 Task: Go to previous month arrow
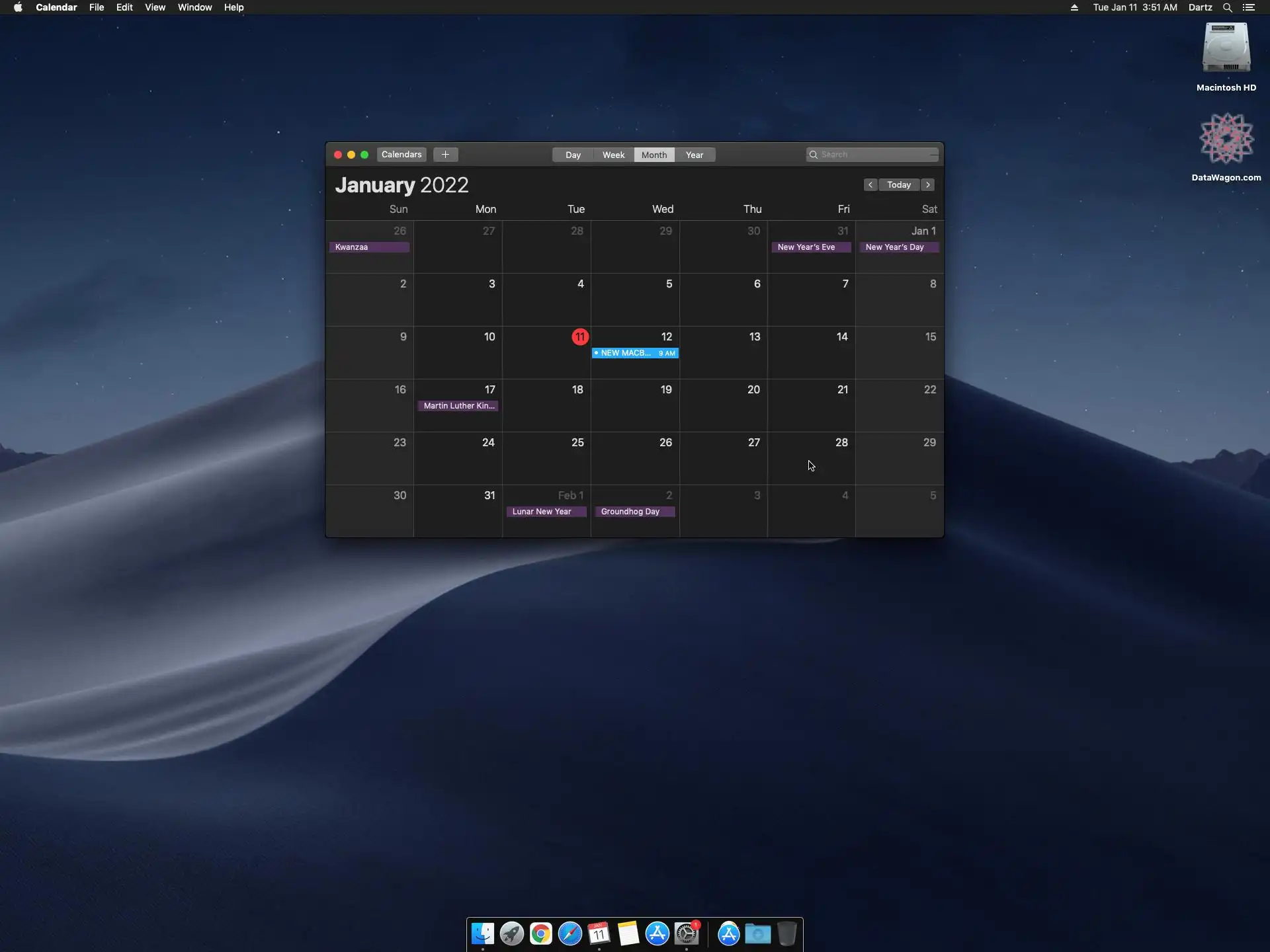point(870,185)
